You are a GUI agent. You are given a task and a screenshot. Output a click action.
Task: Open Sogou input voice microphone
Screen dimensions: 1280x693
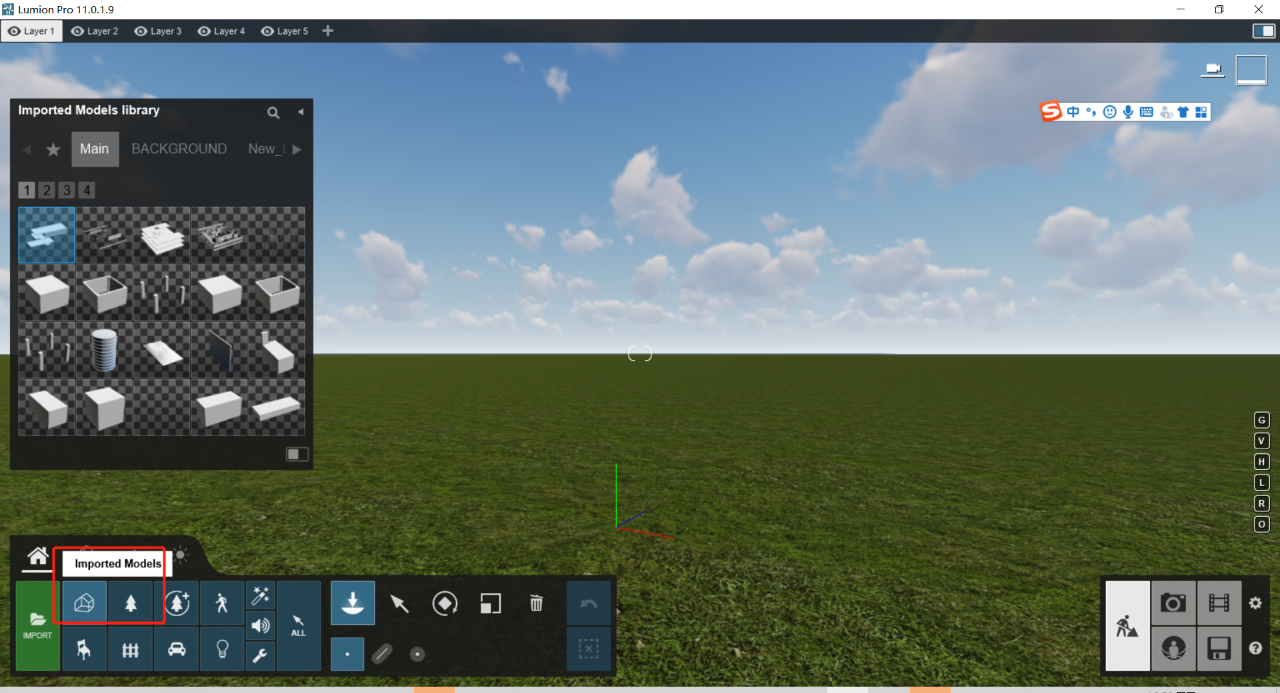point(1128,112)
